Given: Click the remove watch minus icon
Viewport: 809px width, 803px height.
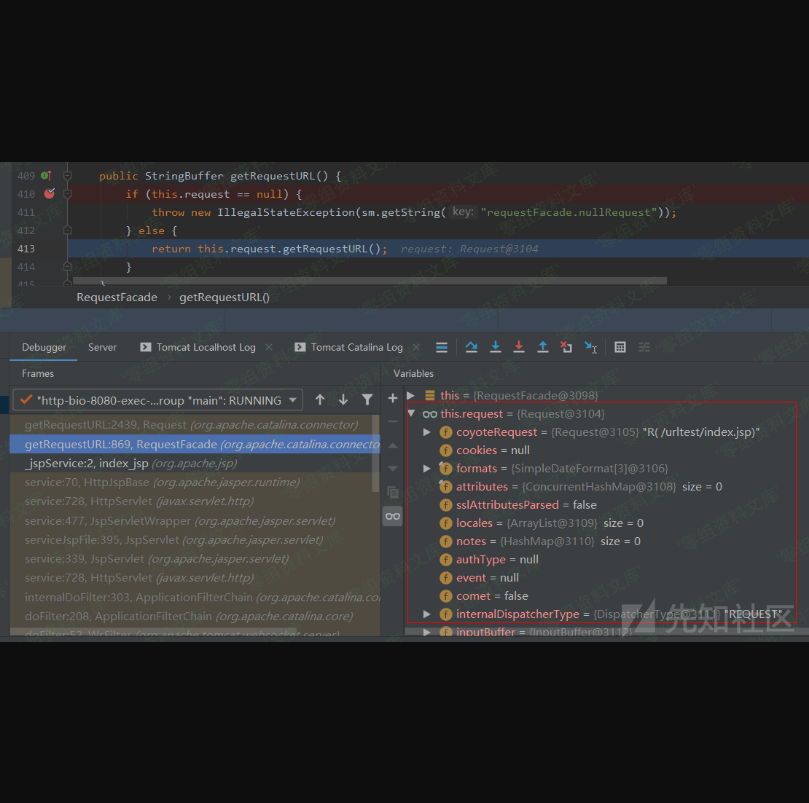Looking at the screenshot, I should pyautogui.click(x=393, y=422).
